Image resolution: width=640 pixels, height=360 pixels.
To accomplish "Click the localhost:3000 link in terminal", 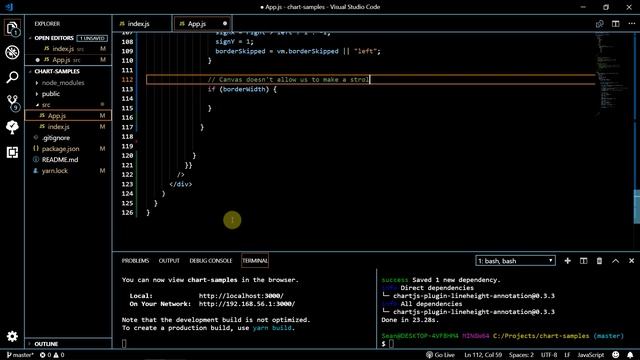I will tap(241, 296).
